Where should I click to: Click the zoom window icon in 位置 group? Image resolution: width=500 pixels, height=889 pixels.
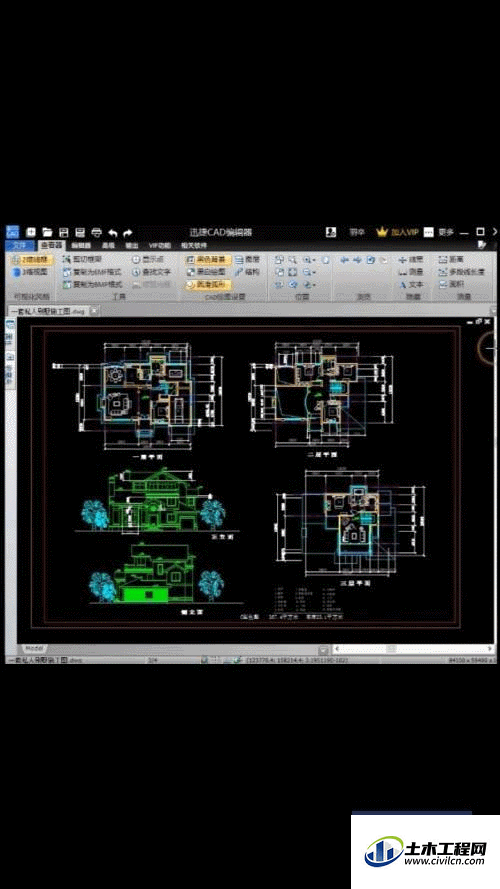[279, 260]
